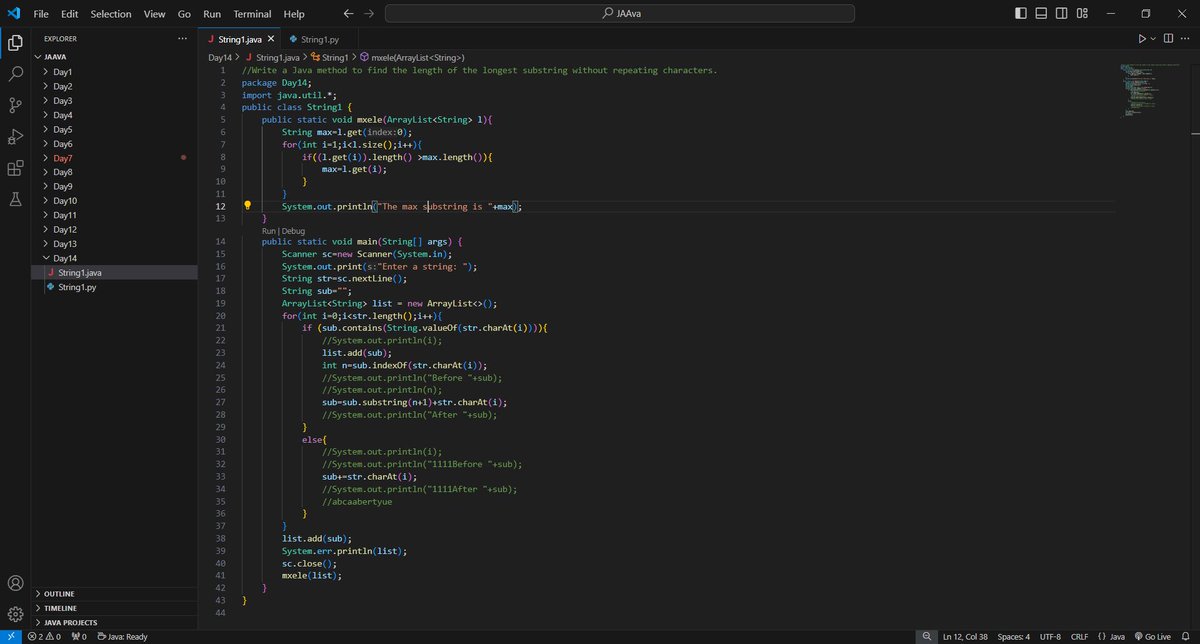This screenshot has height=644, width=1200.
Task: Expand the Day1 folder
Action: tap(115, 72)
